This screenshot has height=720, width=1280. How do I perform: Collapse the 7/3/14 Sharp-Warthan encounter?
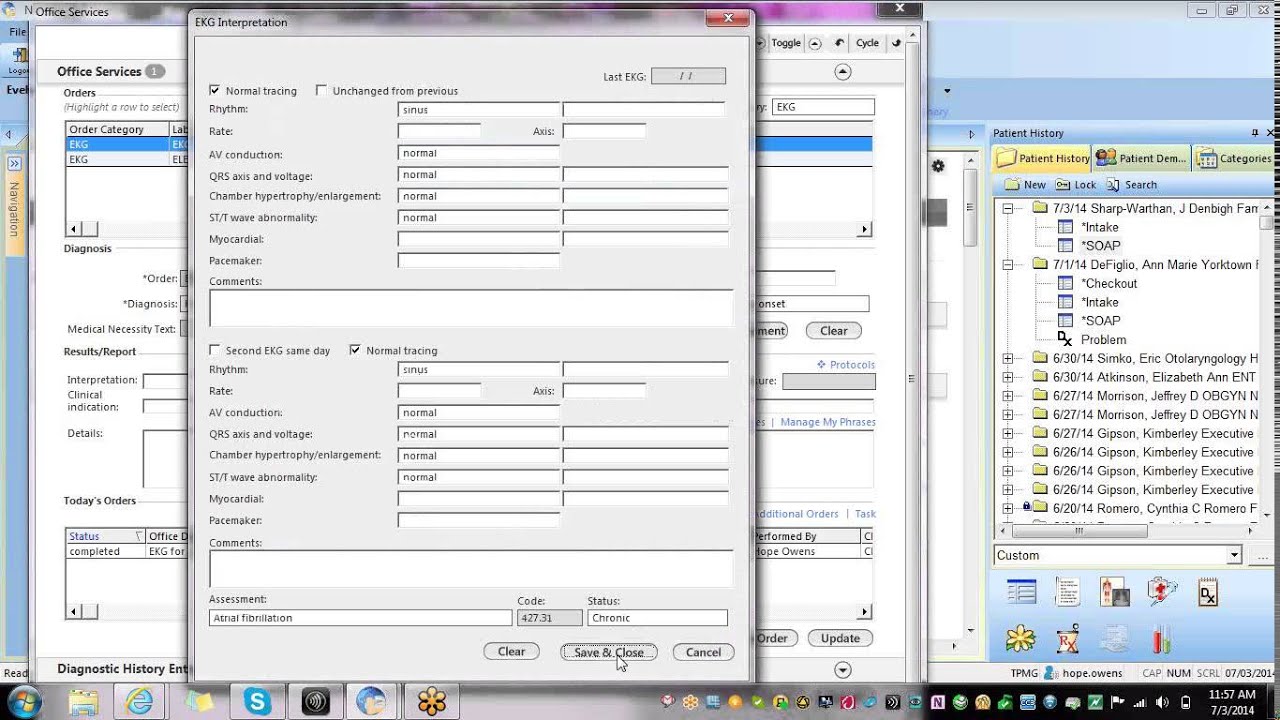(x=1008, y=208)
